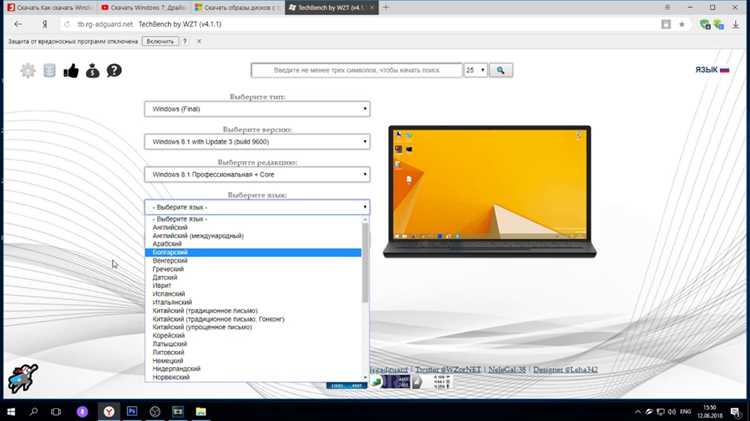Choose 'Иврит' from the language list
750x421 pixels.
pos(253,286)
